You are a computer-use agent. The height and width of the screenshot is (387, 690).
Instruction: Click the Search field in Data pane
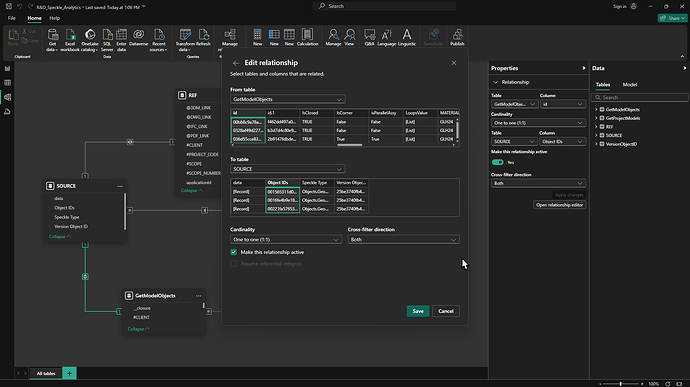click(x=640, y=97)
